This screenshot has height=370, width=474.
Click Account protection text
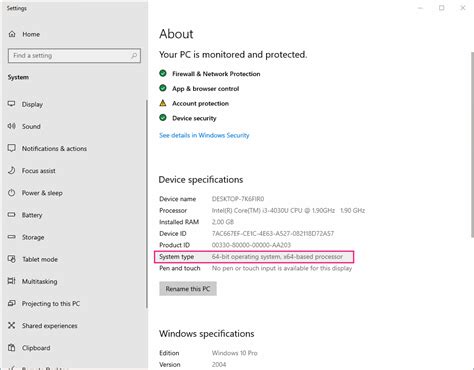[x=200, y=103]
